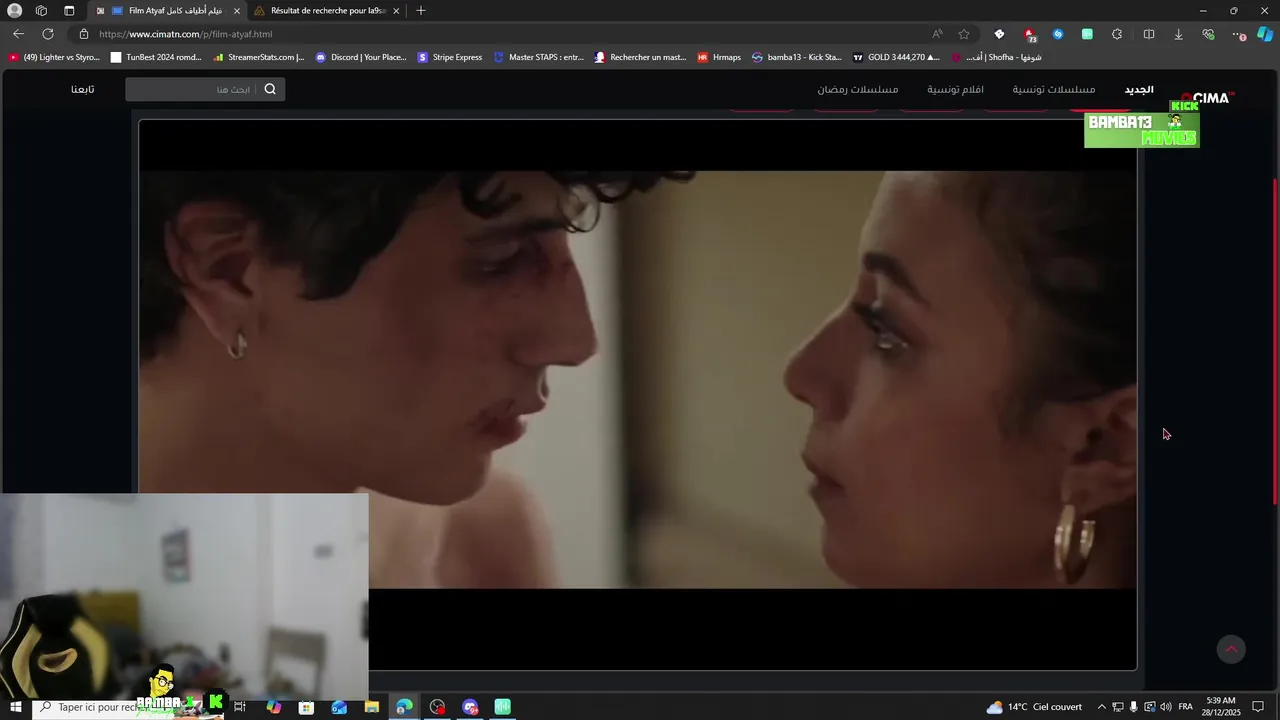Open the clock showing 5:39 AM
The height and width of the screenshot is (720, 1280).
(1221, 707)
